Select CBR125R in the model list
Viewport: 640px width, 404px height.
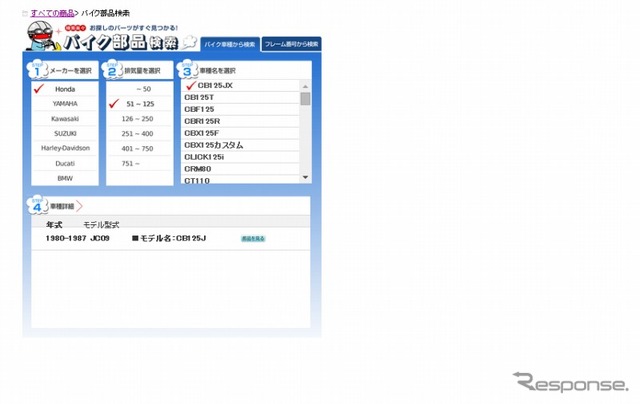click(240, 121)
